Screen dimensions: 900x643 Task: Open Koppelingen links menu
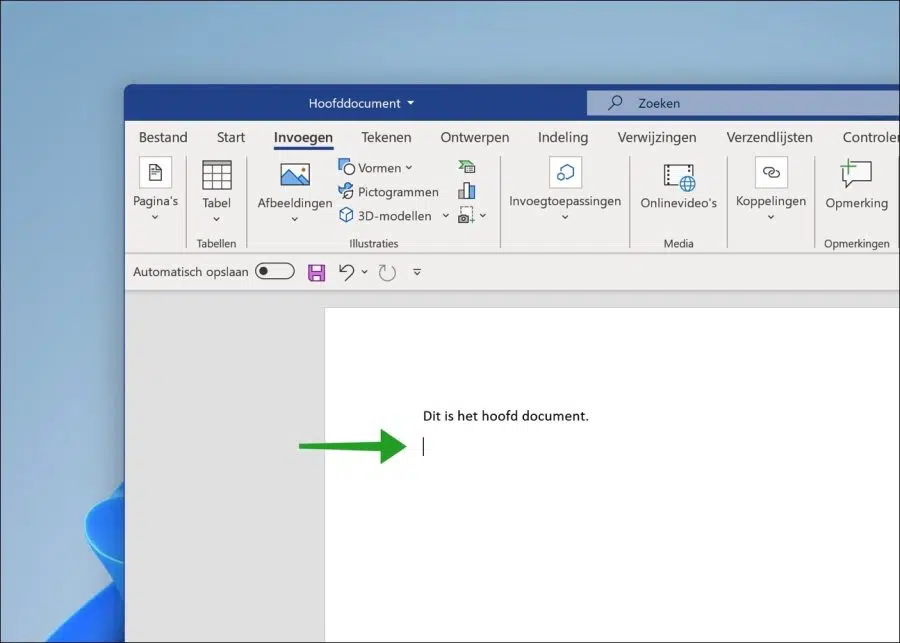point(771,189)
